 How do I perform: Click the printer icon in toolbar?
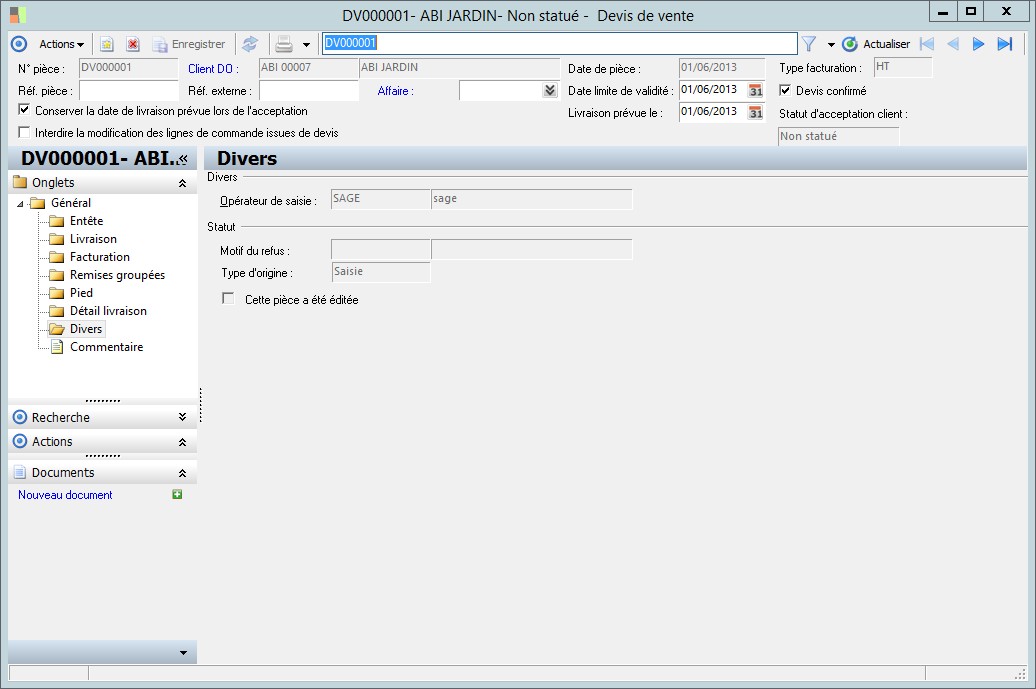coord(284,44)
